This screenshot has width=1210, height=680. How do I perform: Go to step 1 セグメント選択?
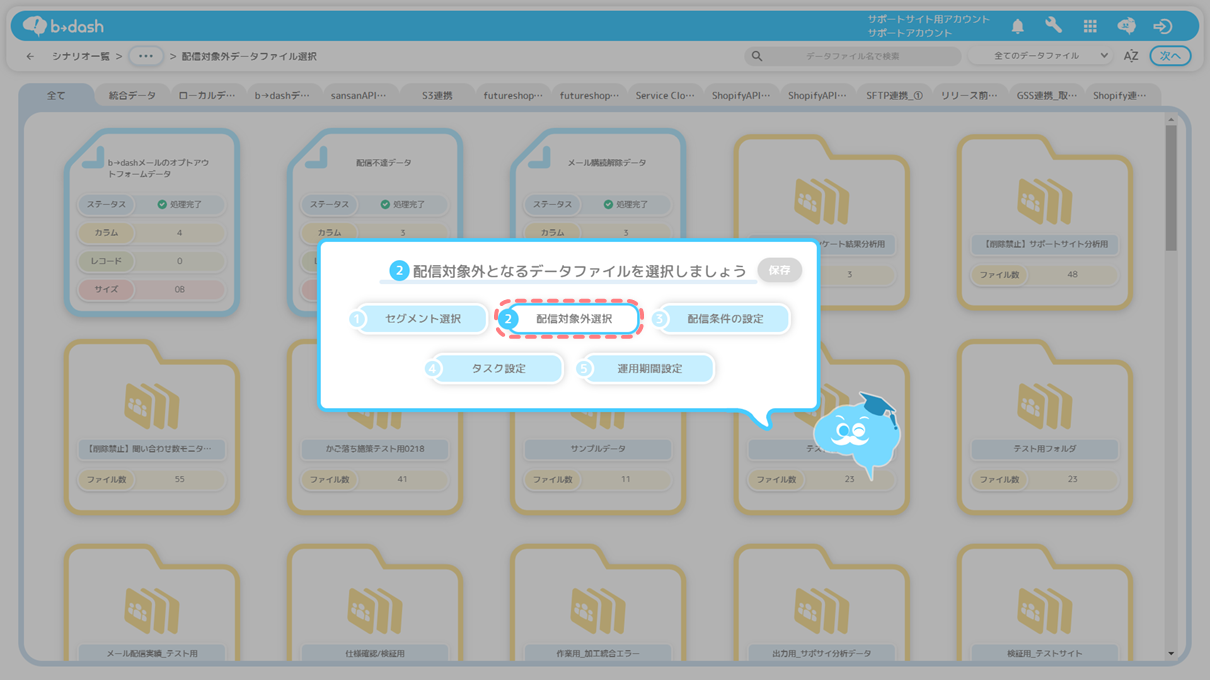(421, 319)
